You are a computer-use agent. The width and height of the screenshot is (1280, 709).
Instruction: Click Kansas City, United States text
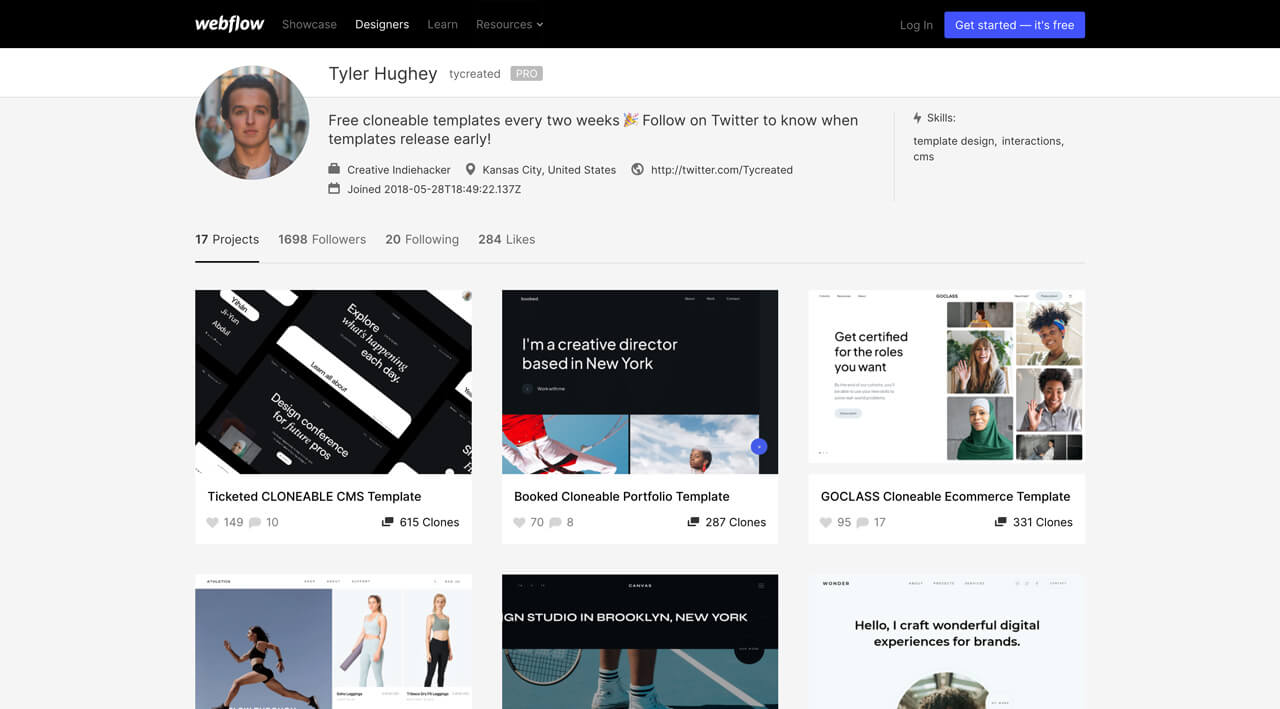click(549, 170)
